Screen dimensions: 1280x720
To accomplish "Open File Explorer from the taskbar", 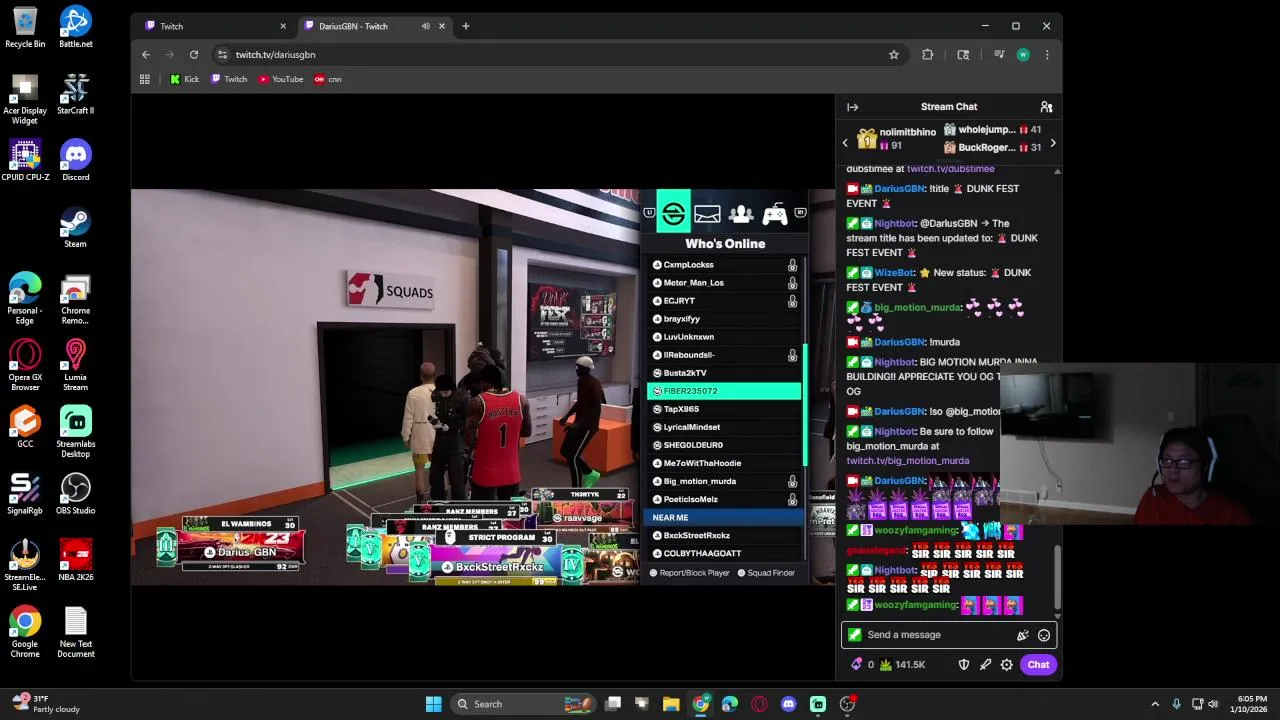I will (x=671, y=704).
